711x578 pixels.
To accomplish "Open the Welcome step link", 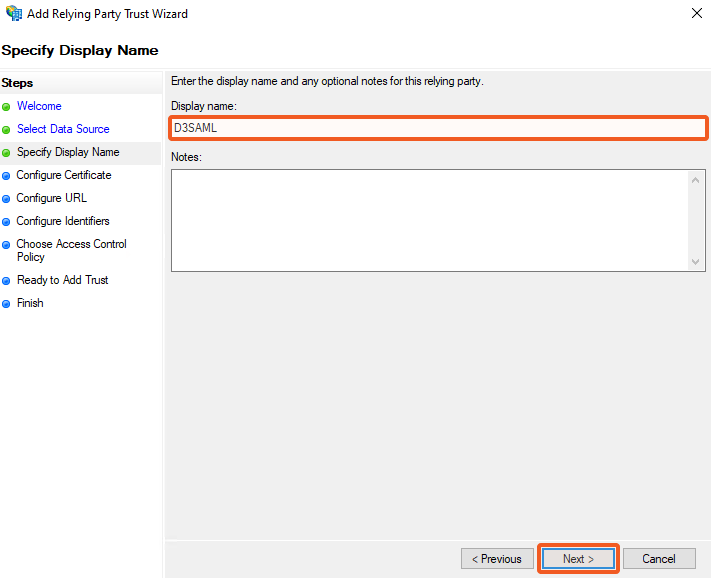I will 39,106.
